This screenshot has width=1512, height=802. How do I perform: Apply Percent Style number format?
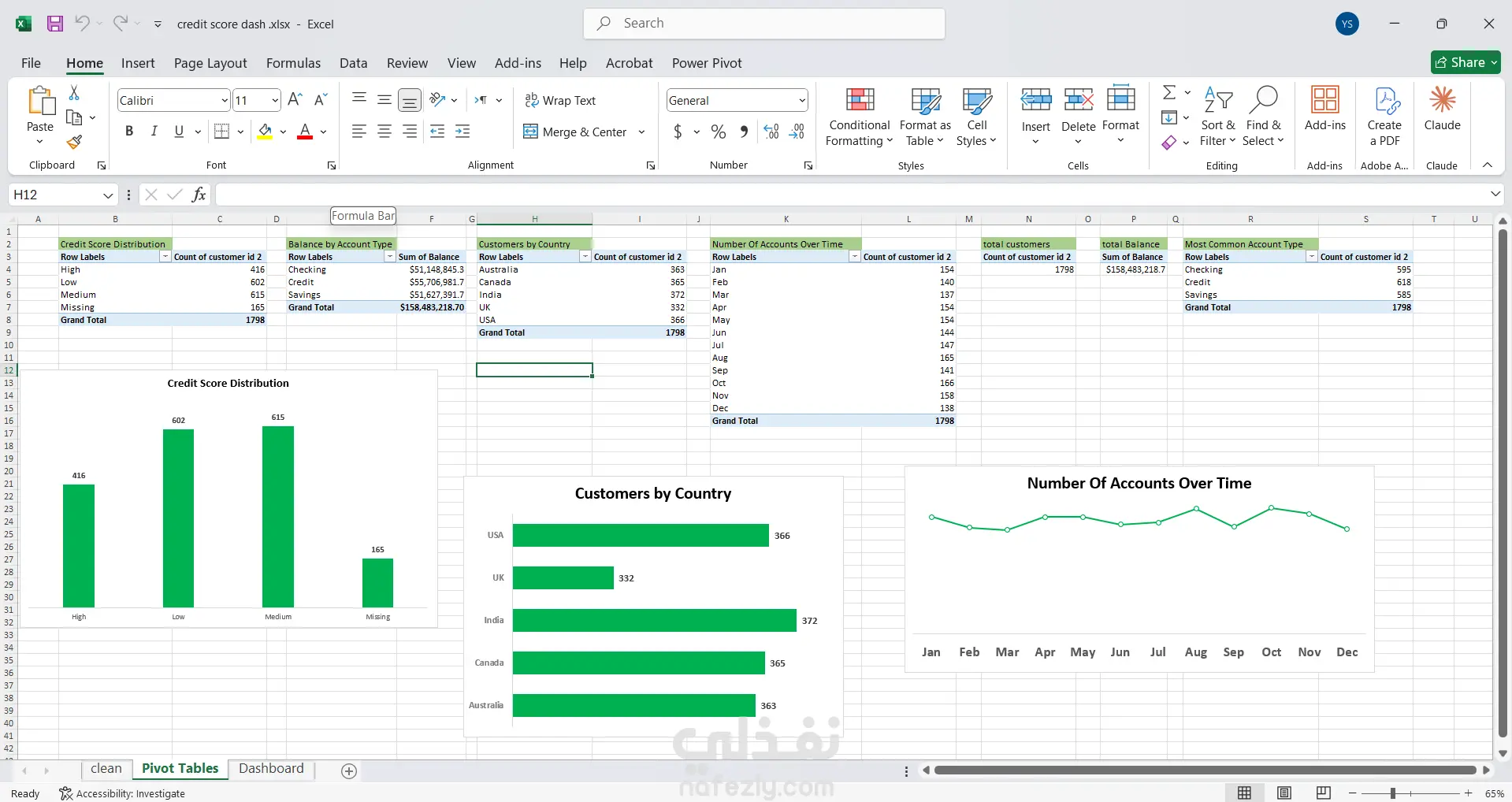click(x=719, y=132)
